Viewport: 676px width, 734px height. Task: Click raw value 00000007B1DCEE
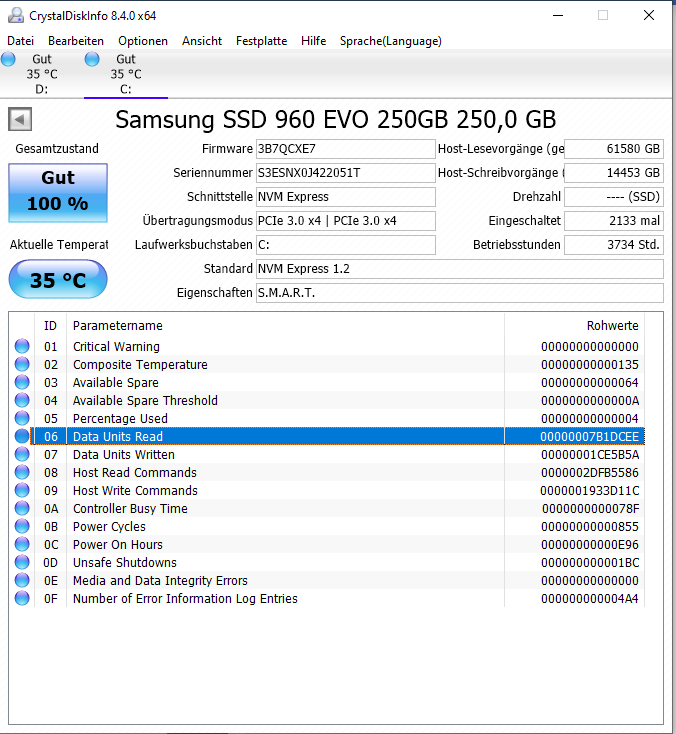coord(589,437)
